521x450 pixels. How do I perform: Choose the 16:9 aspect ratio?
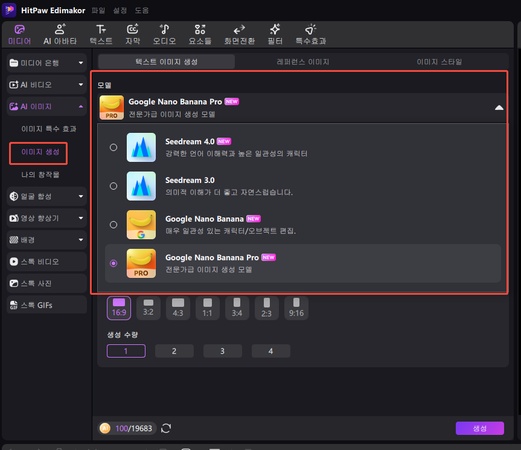point(119,308)
